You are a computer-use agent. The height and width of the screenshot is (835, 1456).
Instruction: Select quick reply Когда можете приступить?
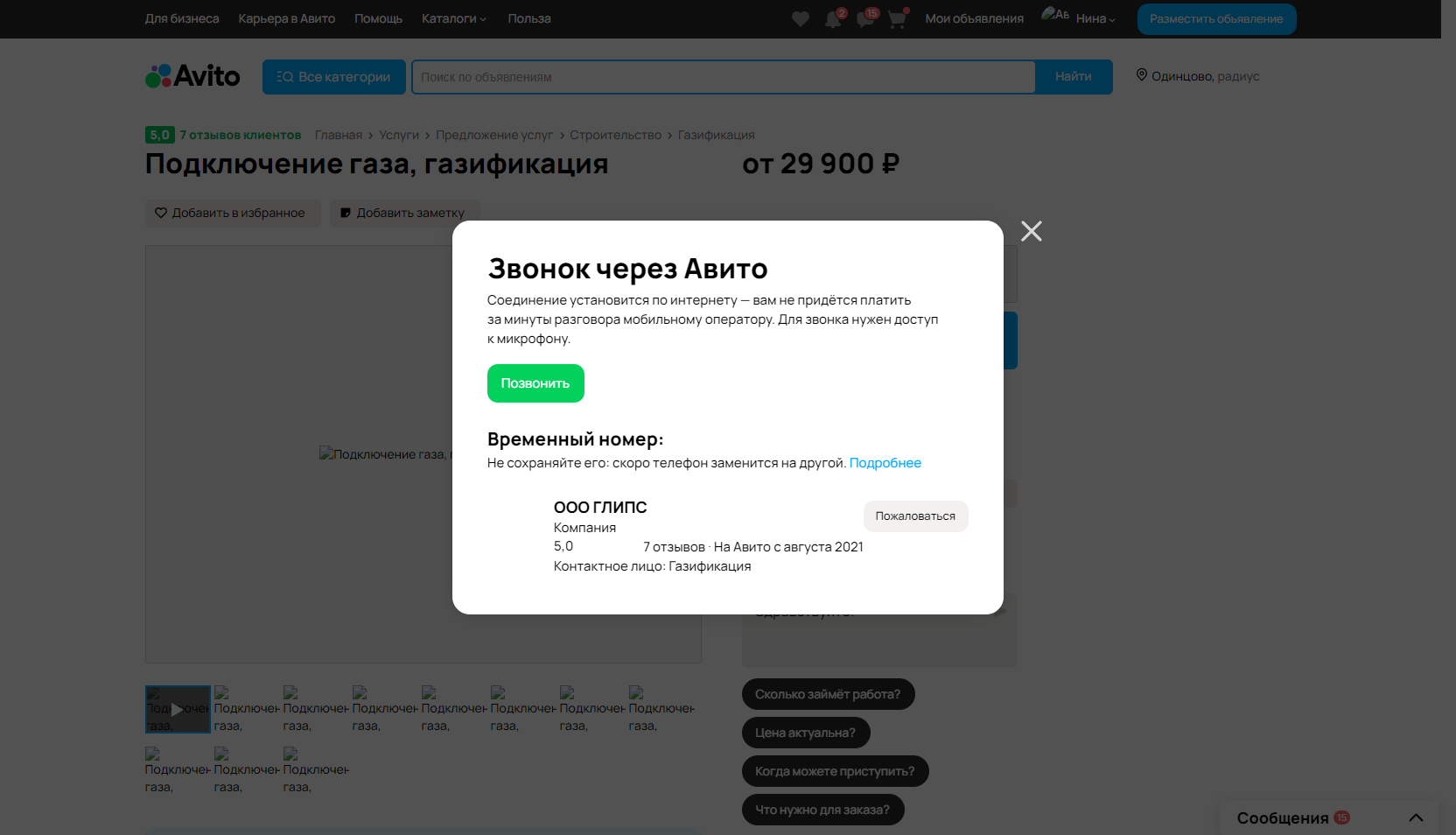click(x=835, y=771)
